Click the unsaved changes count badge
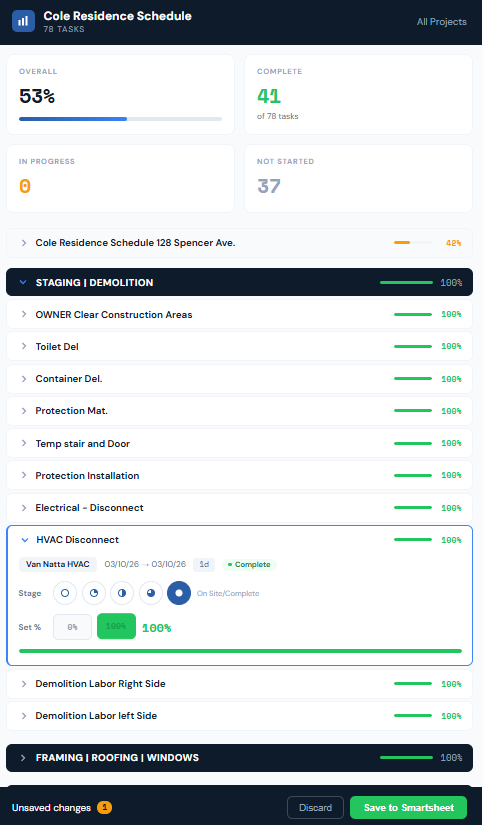Screen dimensions: 484x825 [x=104, y=807]
